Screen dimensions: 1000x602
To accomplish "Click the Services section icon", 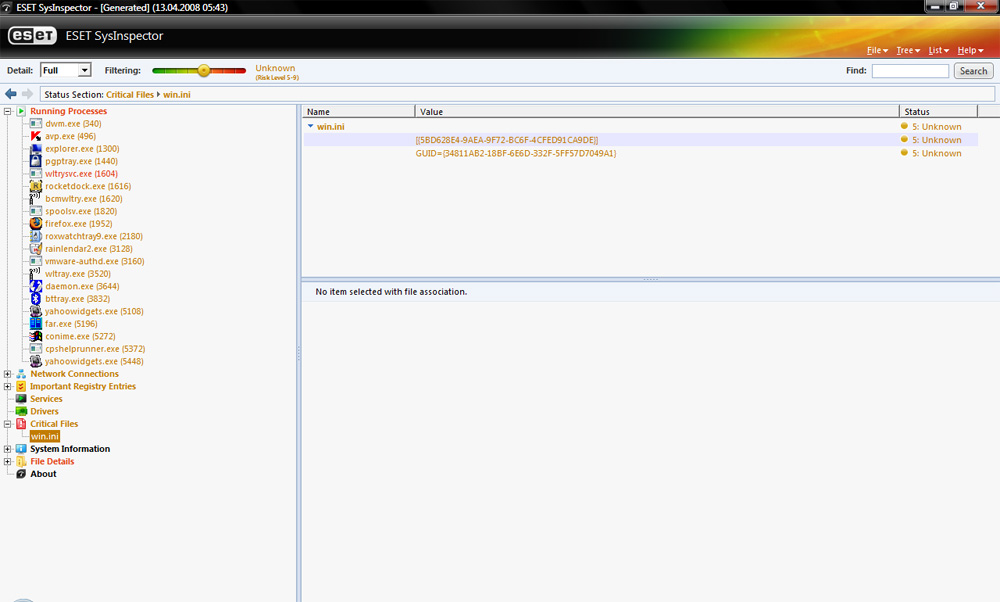I will tap(21, 399).
